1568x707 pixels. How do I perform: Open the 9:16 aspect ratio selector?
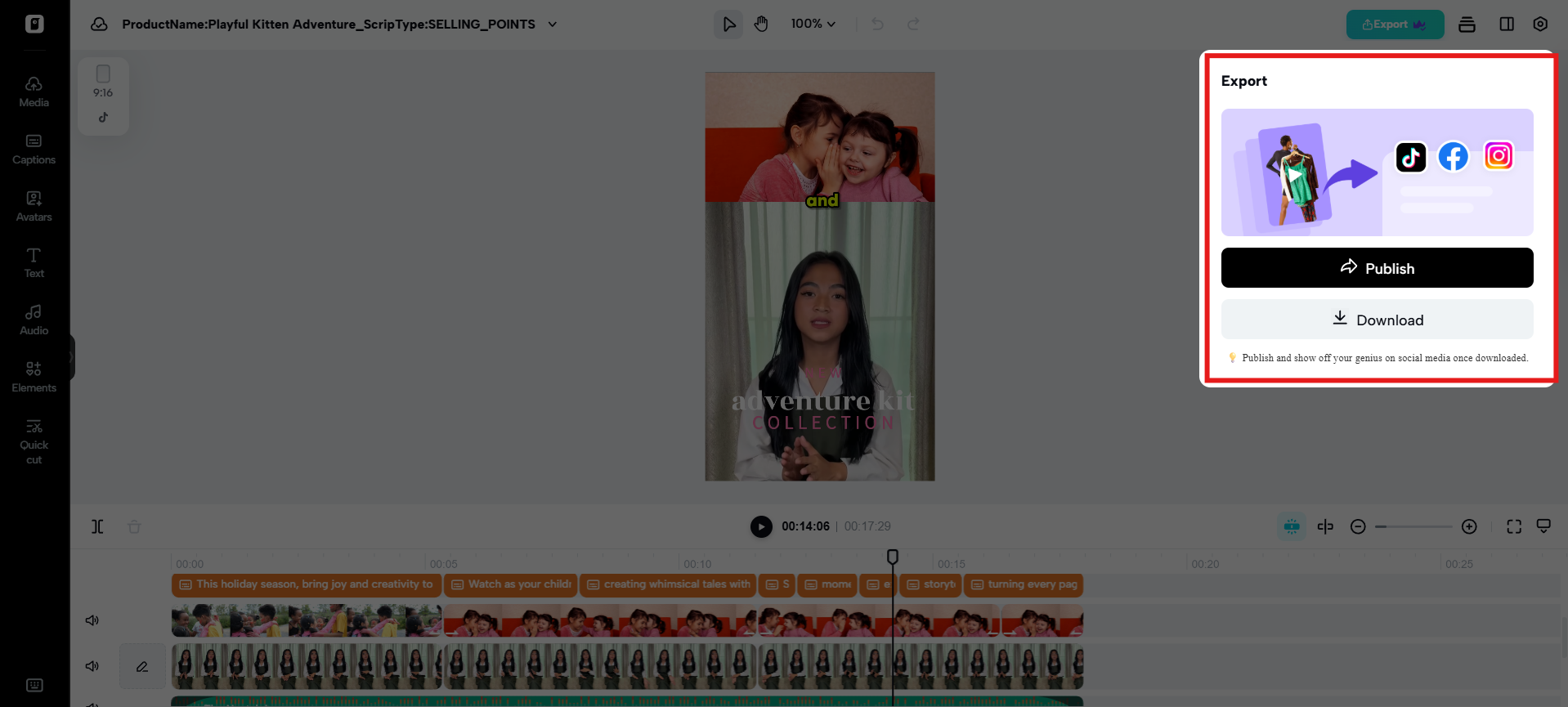point(103,82)
